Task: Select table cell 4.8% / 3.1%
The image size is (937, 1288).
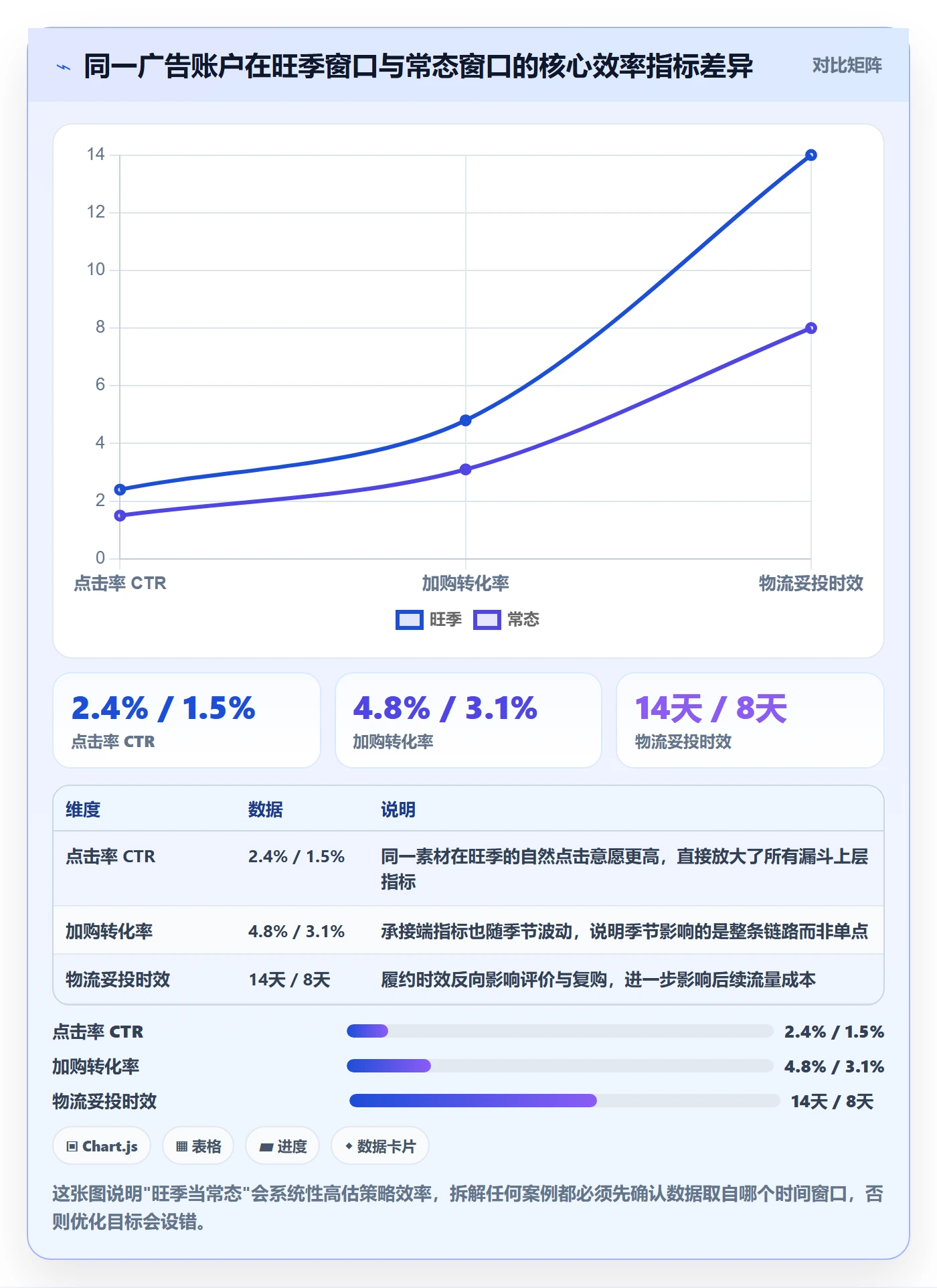Action: click(296, 931)
